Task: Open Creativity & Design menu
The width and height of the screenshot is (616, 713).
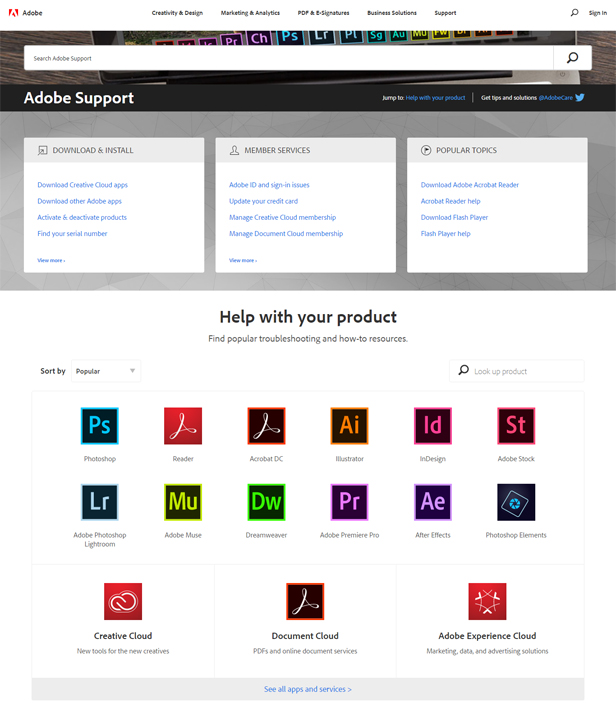Action: 177,13
